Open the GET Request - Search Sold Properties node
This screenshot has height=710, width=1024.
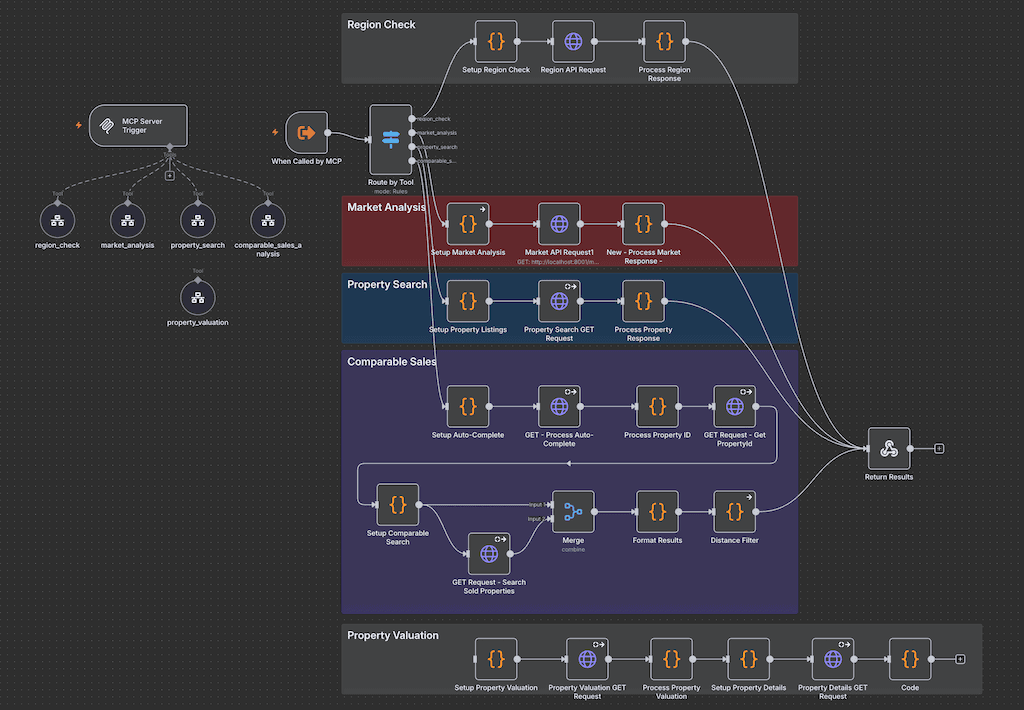pos(489,553)
